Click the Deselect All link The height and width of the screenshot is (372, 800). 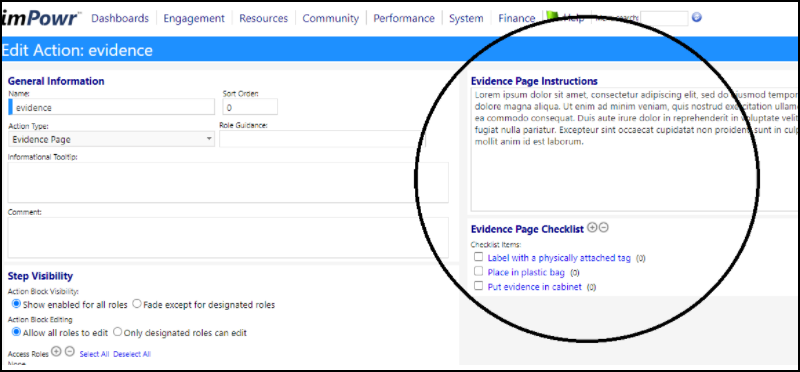(132, 354)
